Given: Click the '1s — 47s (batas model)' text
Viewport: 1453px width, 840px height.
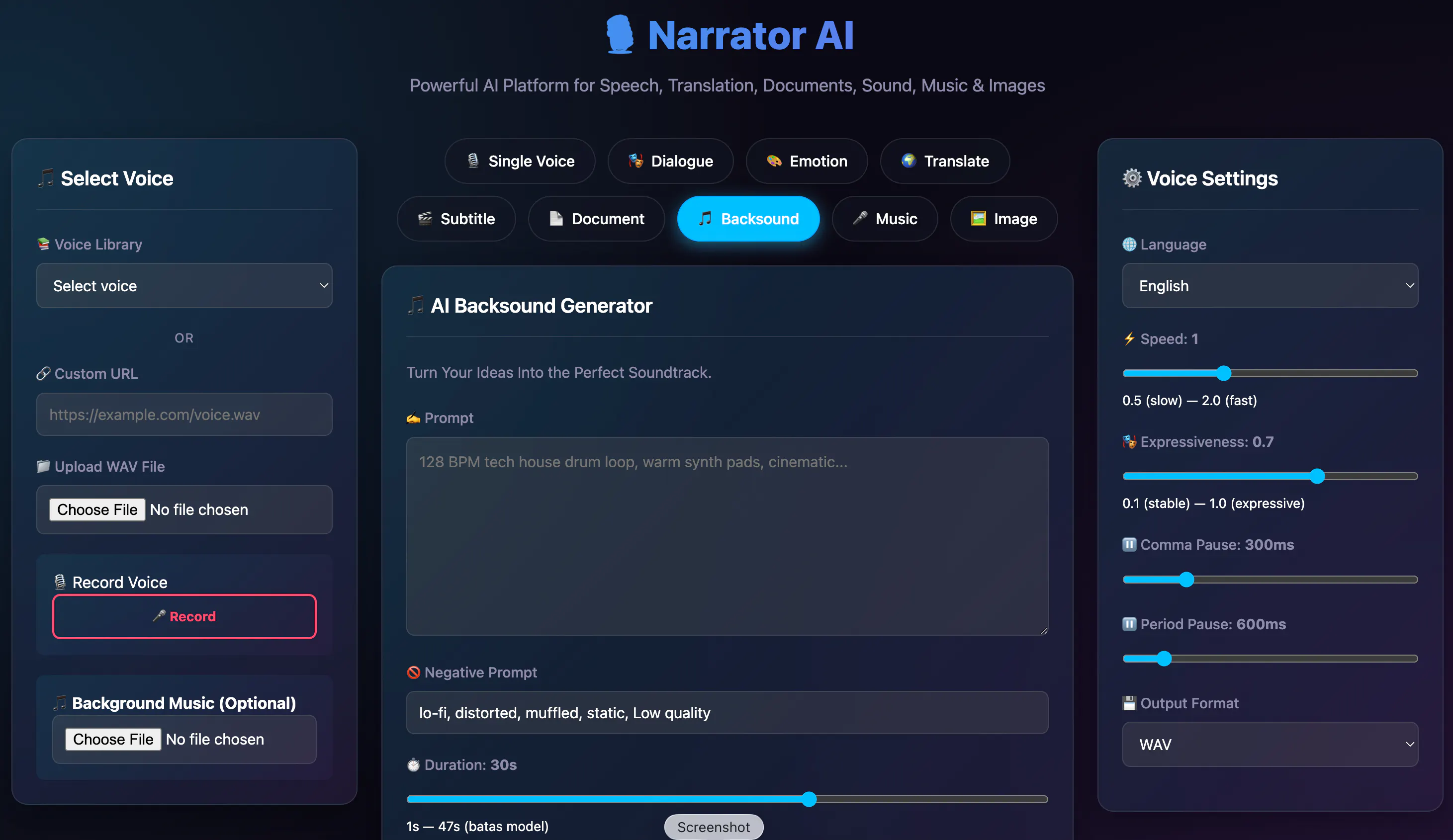Looking at the screenshot, I should pos(477,826).
